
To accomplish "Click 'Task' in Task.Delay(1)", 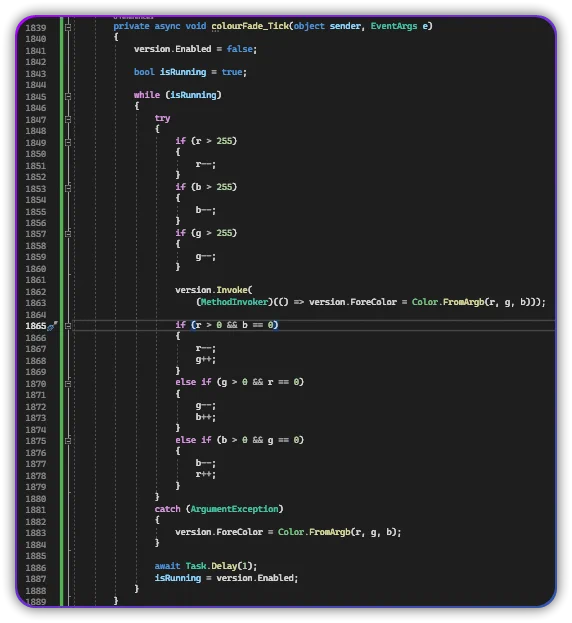I will 195,566.
